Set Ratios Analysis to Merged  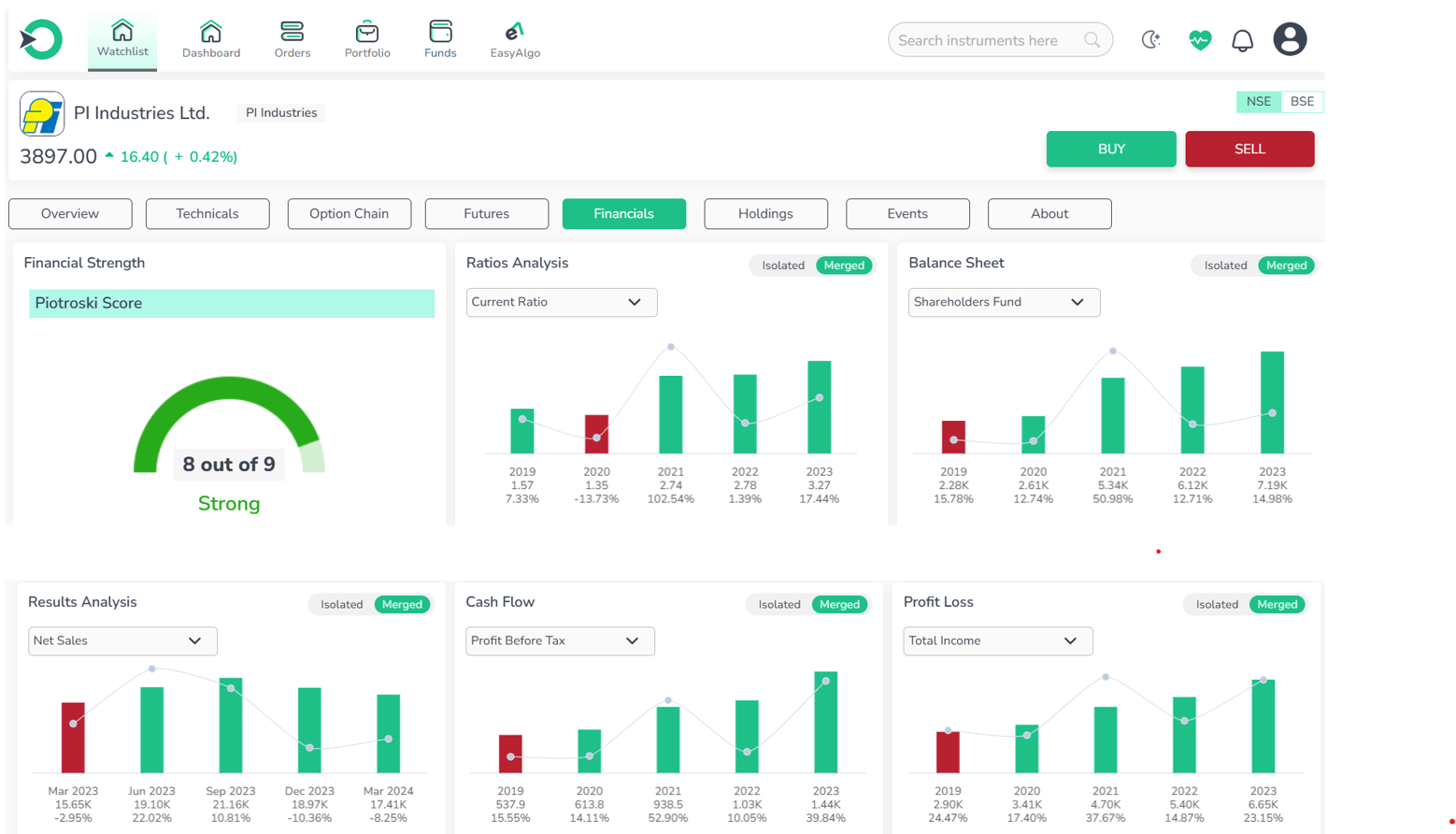[844, 266]
